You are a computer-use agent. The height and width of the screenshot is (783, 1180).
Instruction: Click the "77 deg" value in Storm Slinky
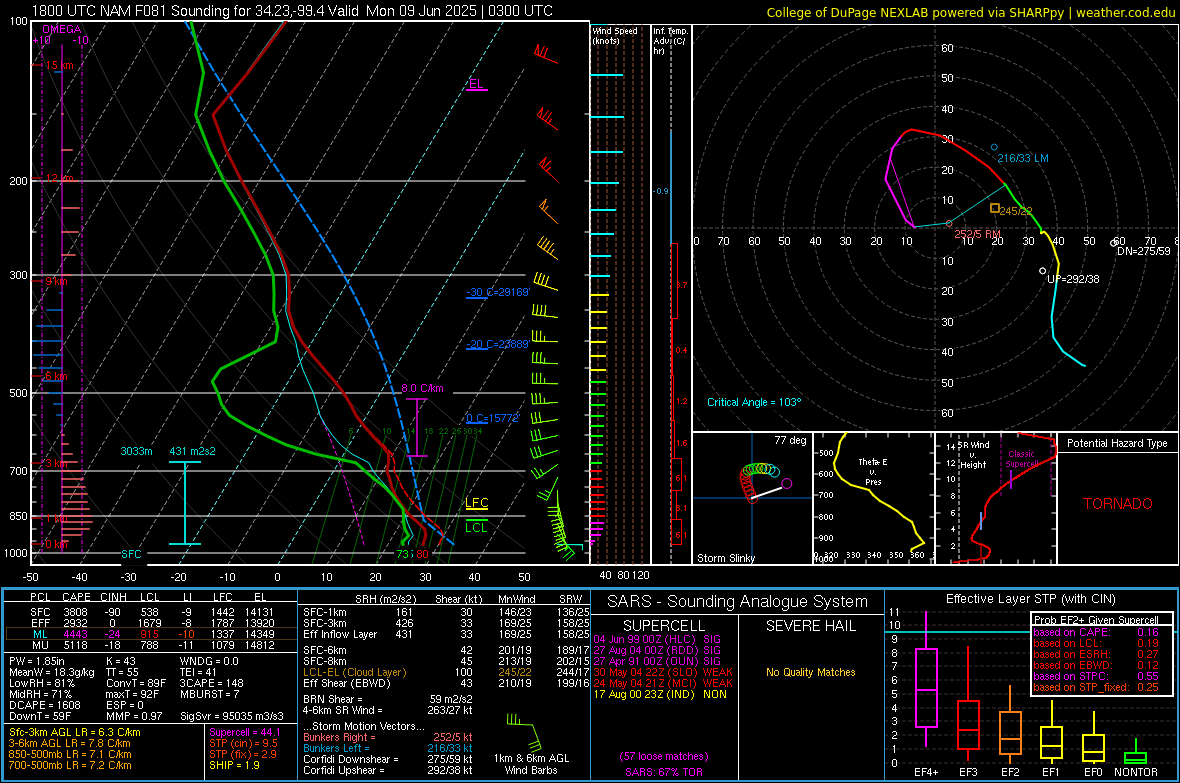point(790,440)
